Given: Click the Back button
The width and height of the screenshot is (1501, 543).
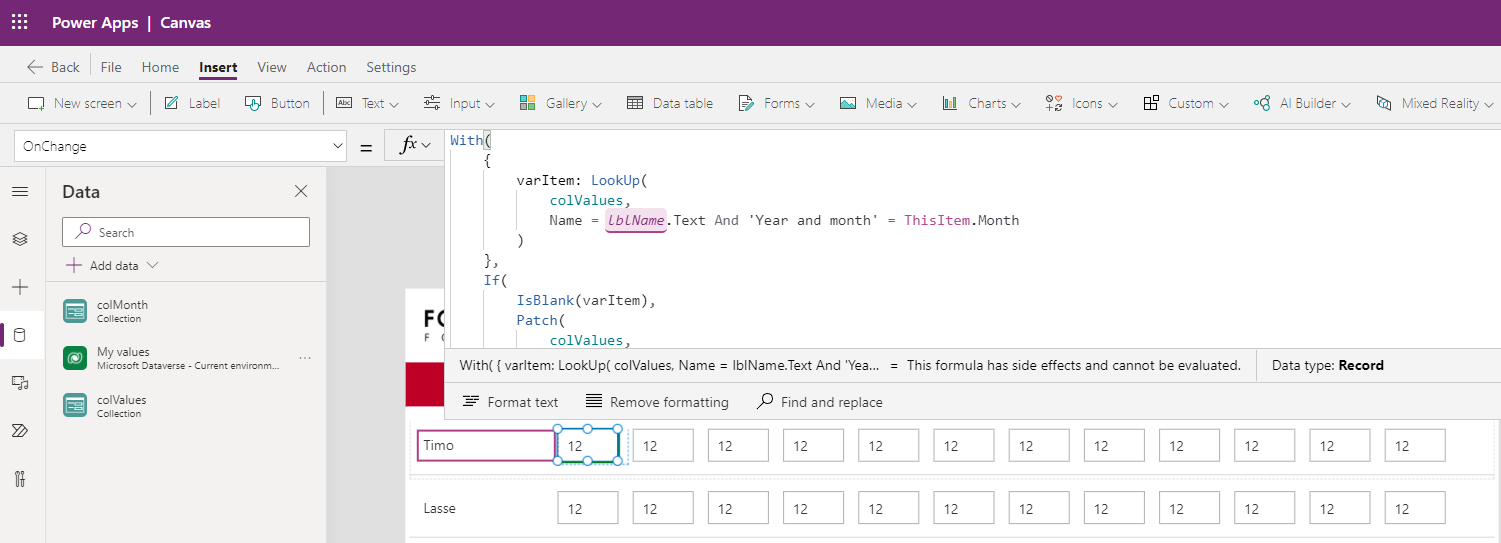Looking at the screenshot, I should (x=53, y=67).
